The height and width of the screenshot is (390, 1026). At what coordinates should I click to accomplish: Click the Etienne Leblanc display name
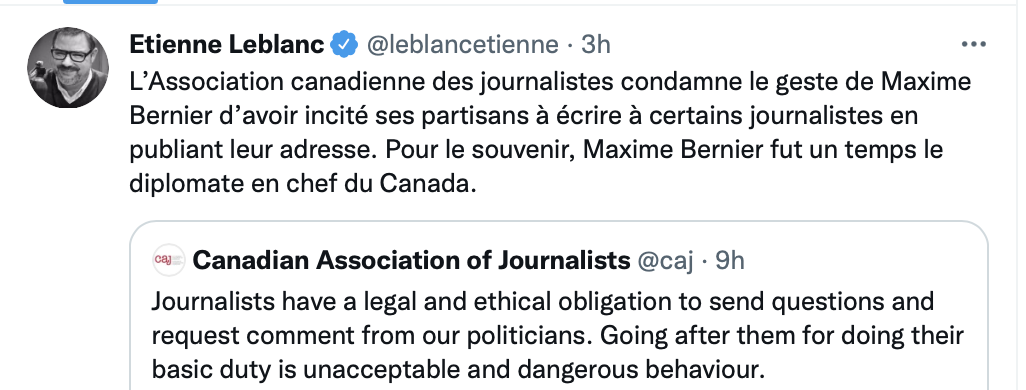[x=226, y=44]
